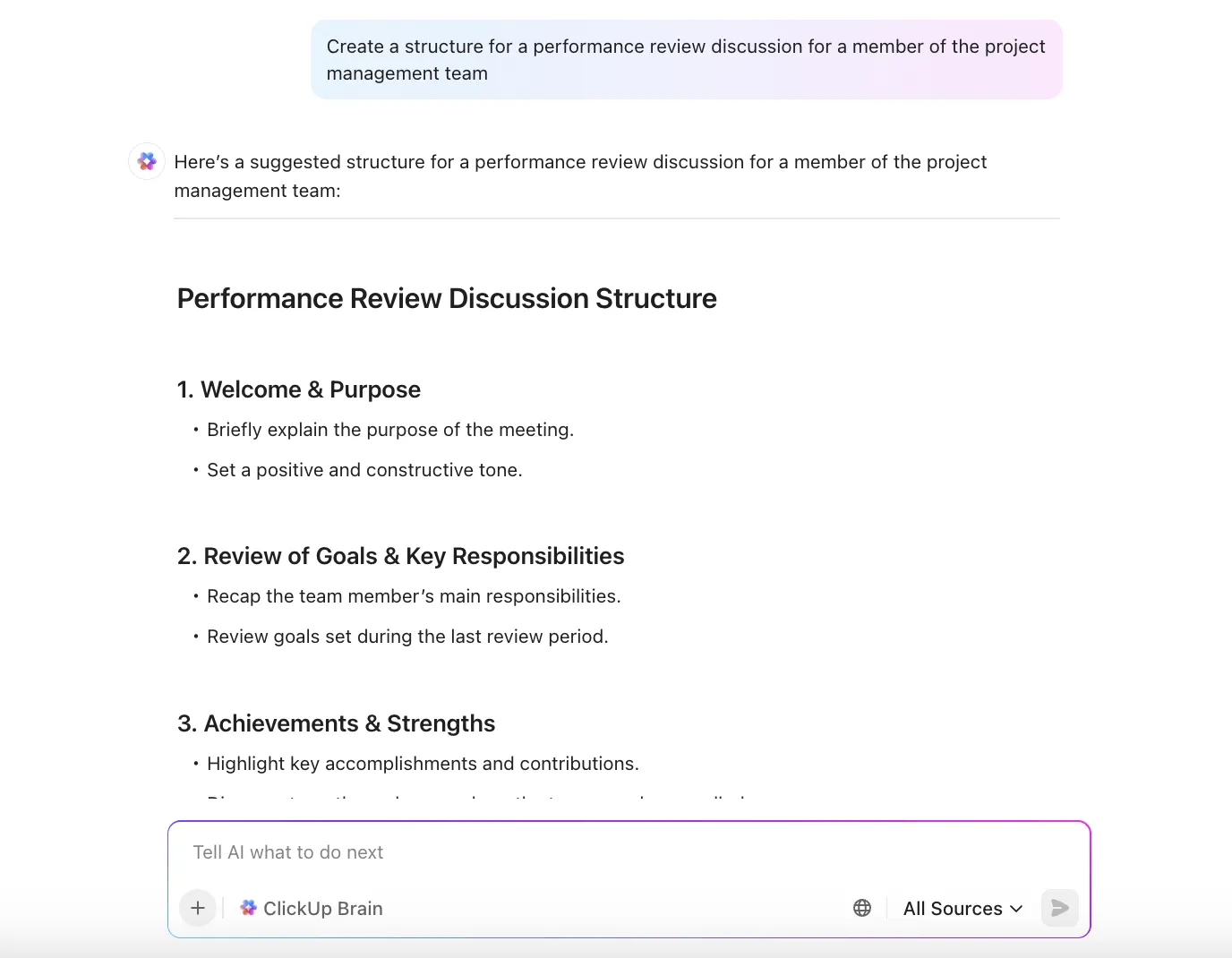The image size is (1232, 958).
Task: Toggle the web search globe icon
Action: (x=862, y=908)
